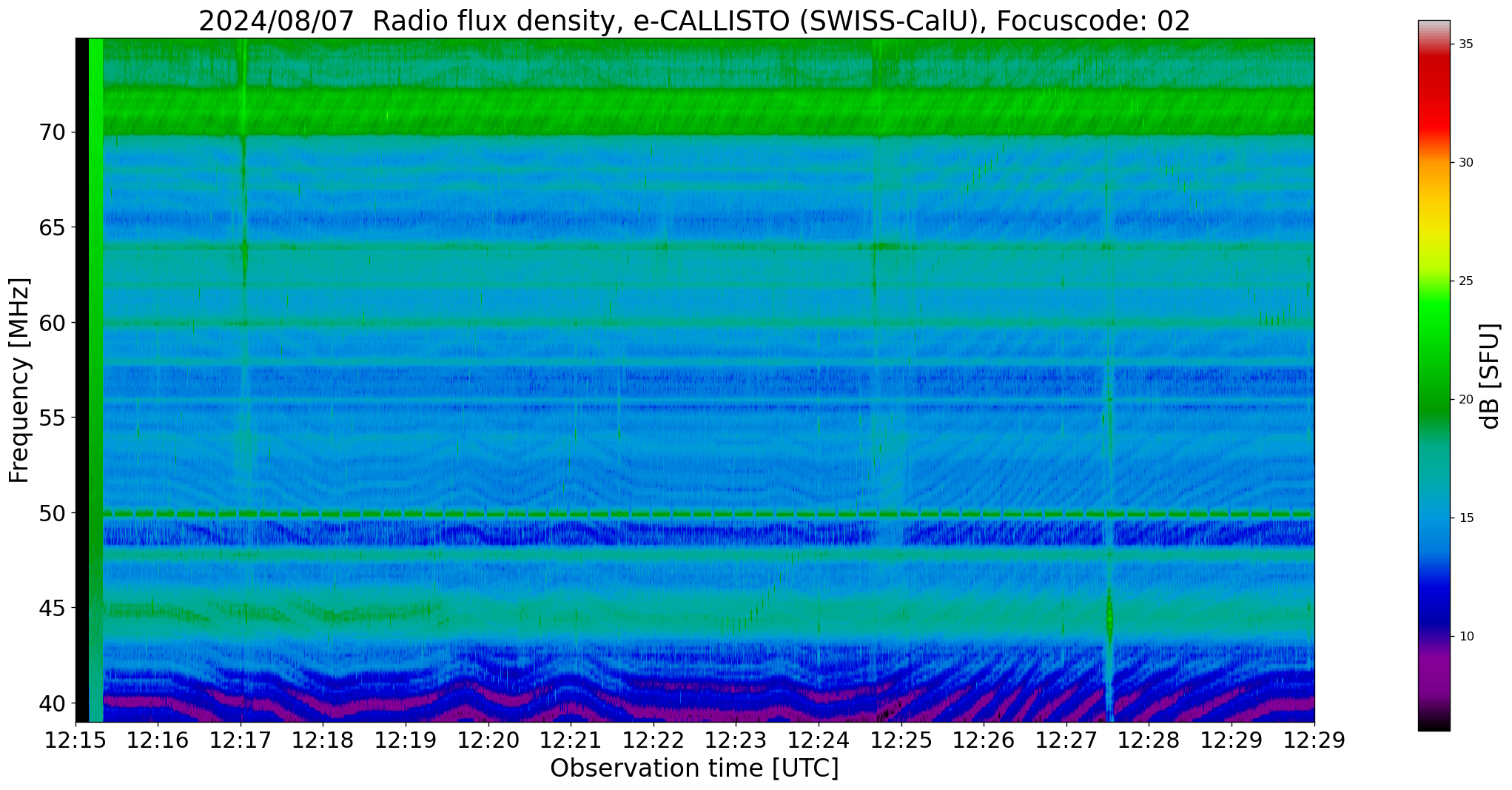Screen dimensions: 1512x790
Task: Click the colorbar tick label 20
Action: (1465, 400)
